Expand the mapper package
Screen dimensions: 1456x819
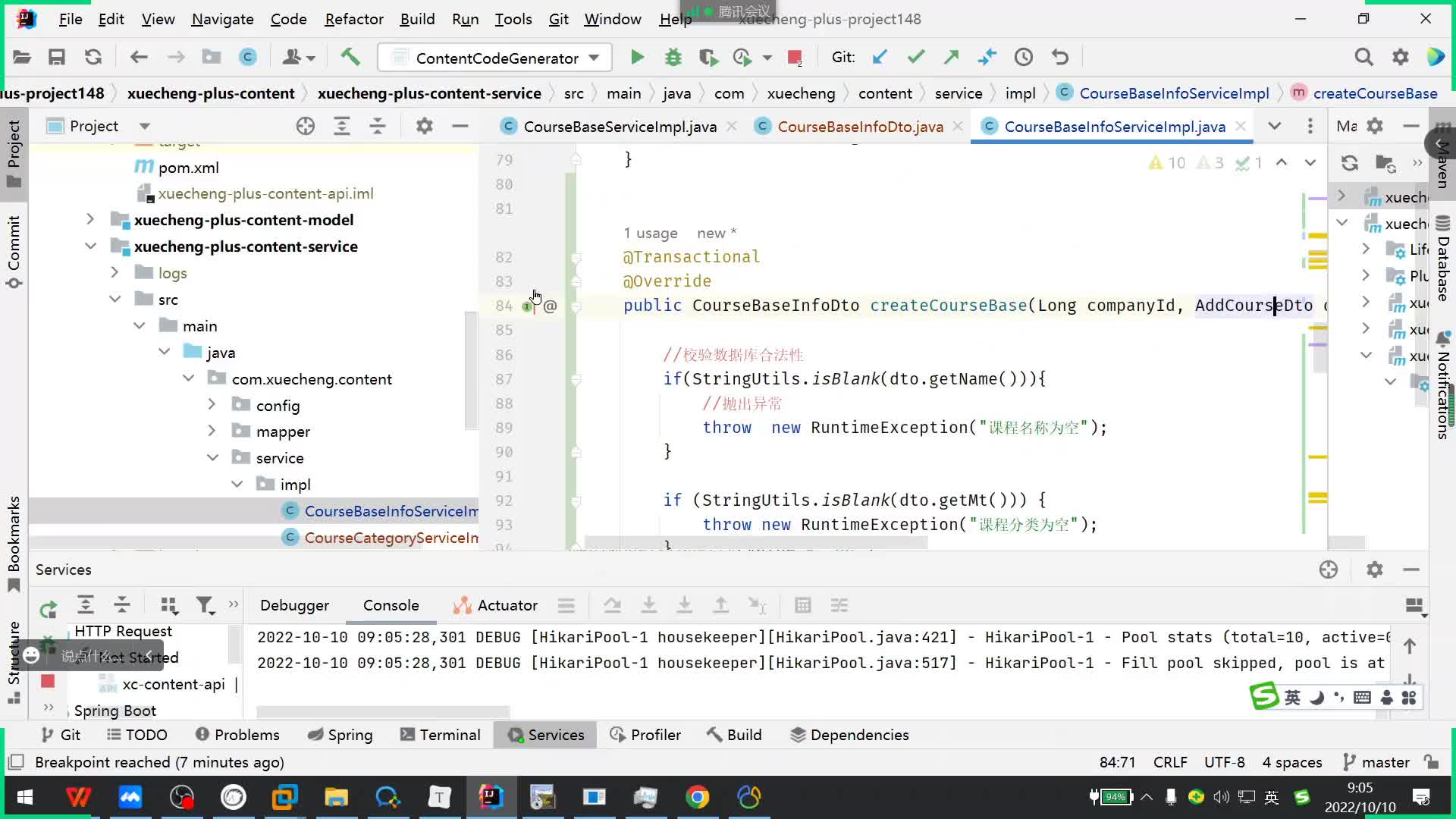(x=212, y=431)
